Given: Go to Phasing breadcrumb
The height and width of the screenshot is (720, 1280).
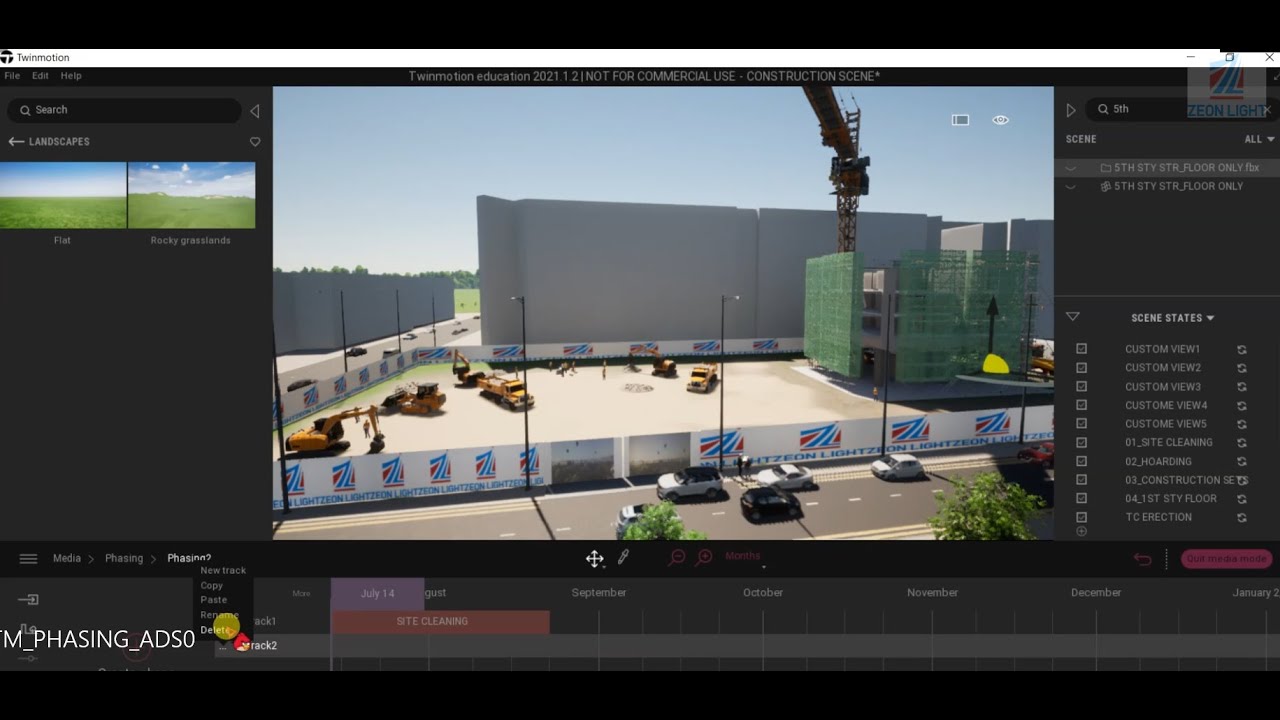Looking at the screenshot, I should coord(124,558).
